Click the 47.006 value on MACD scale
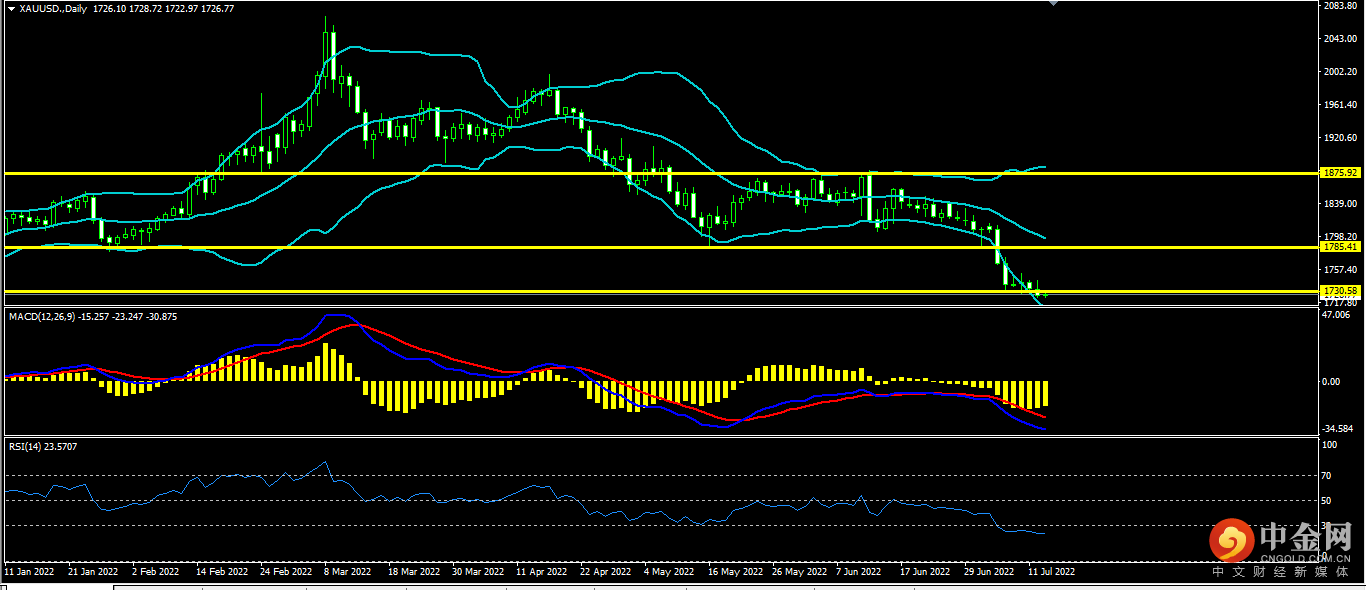Image resolution: width=1366 pixels, height=590 pixels. (1336, 314)
